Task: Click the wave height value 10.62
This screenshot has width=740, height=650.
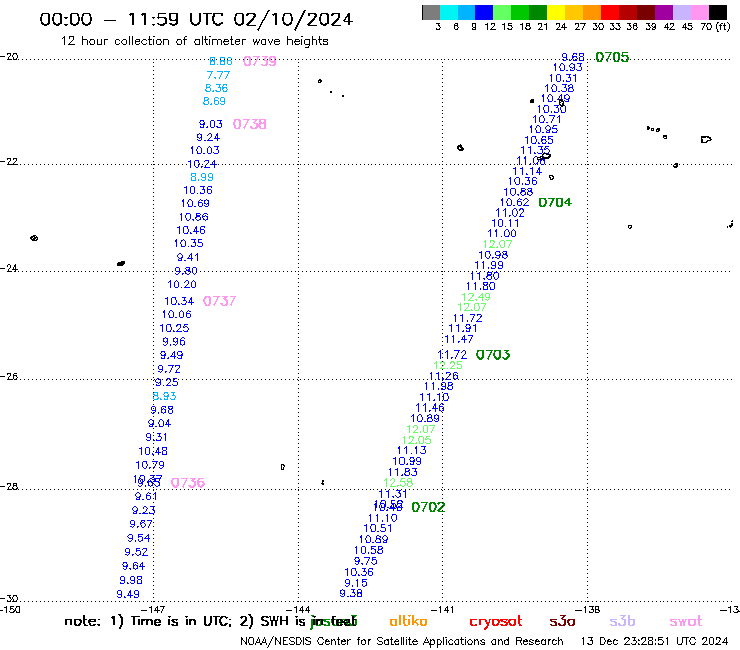Action: click(x=514, y=203)
